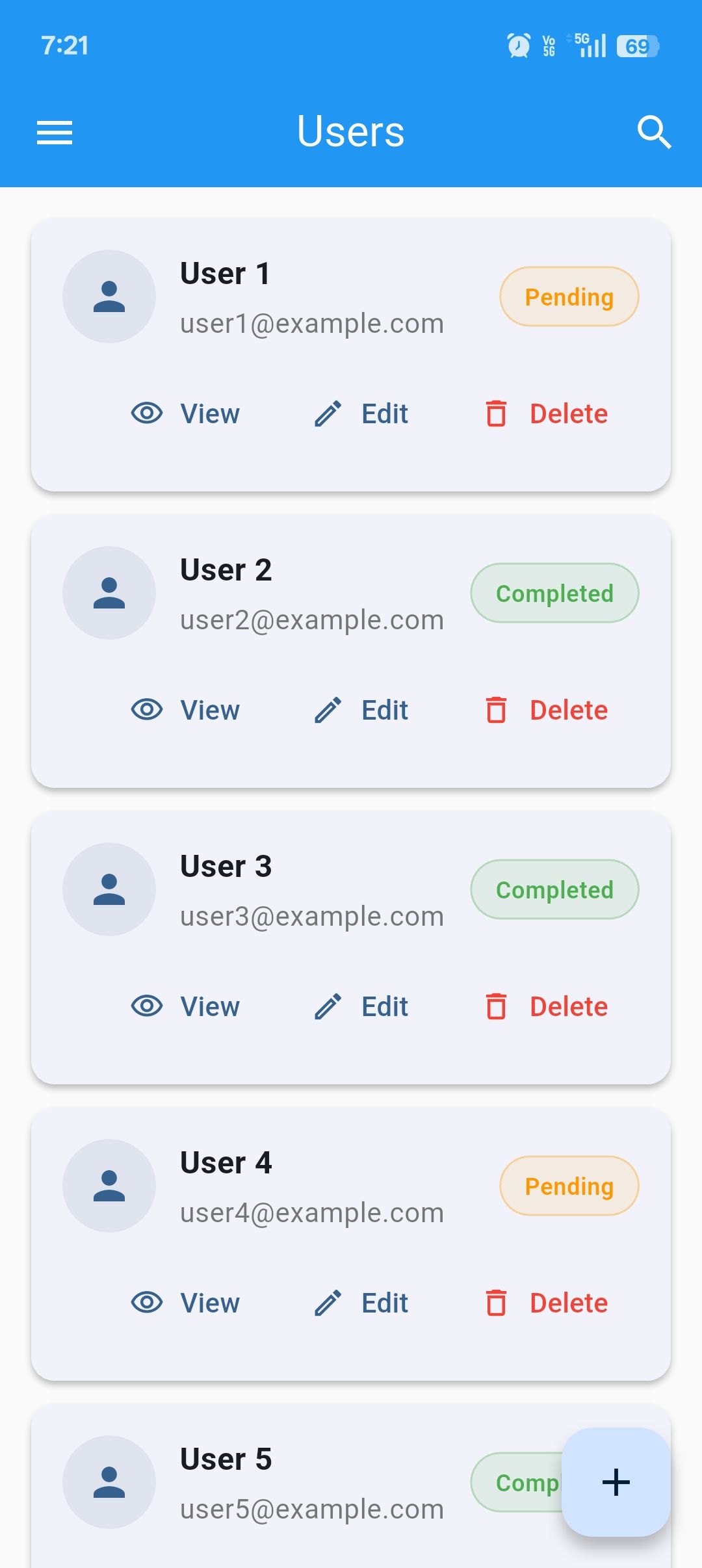Click the trash icon for User 1
Image resolution: width=702 pixels, height=1568 pixels.
coord(497,413)
